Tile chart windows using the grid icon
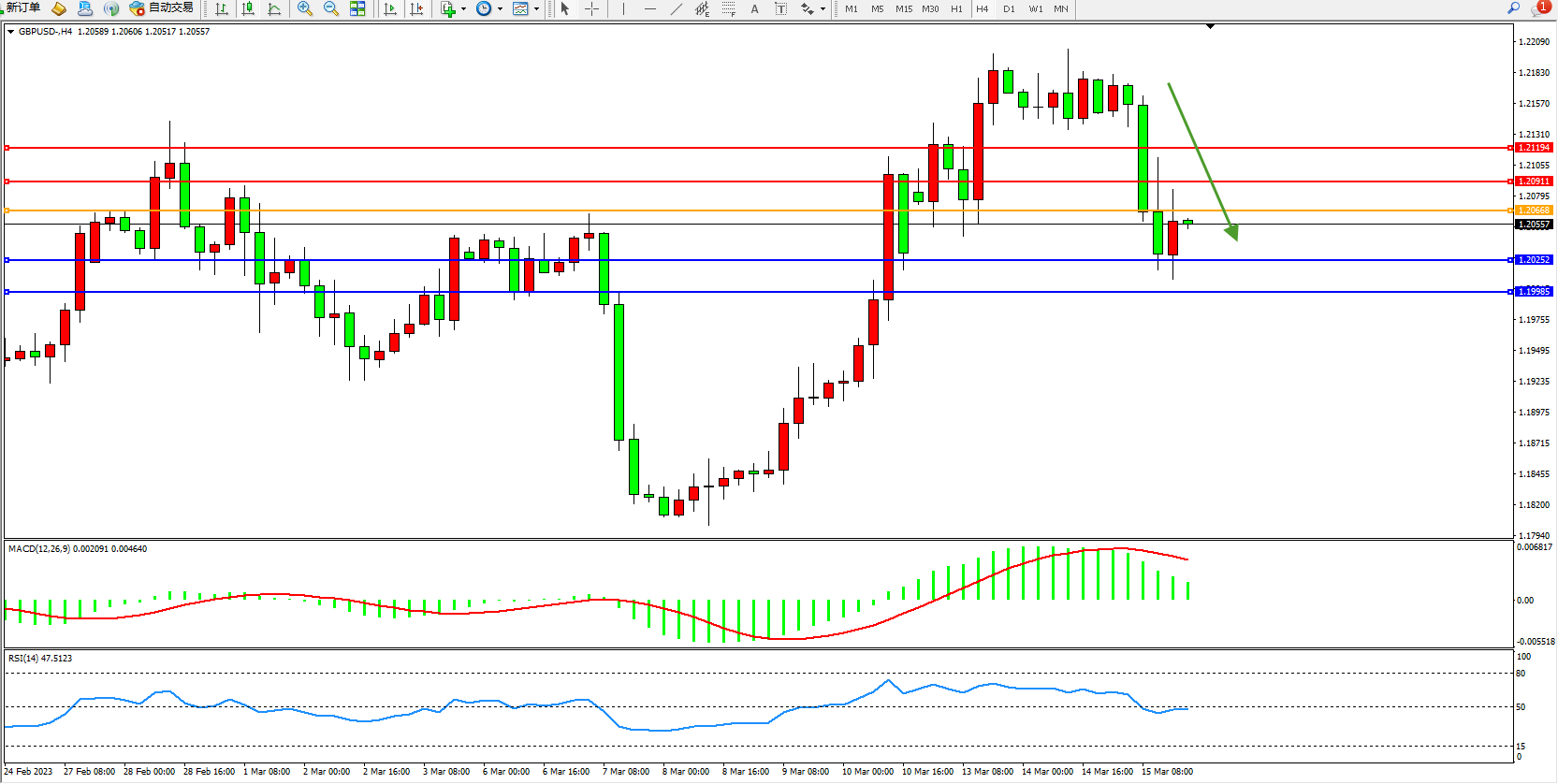The image size is (1558, 784). coord(357,8)
